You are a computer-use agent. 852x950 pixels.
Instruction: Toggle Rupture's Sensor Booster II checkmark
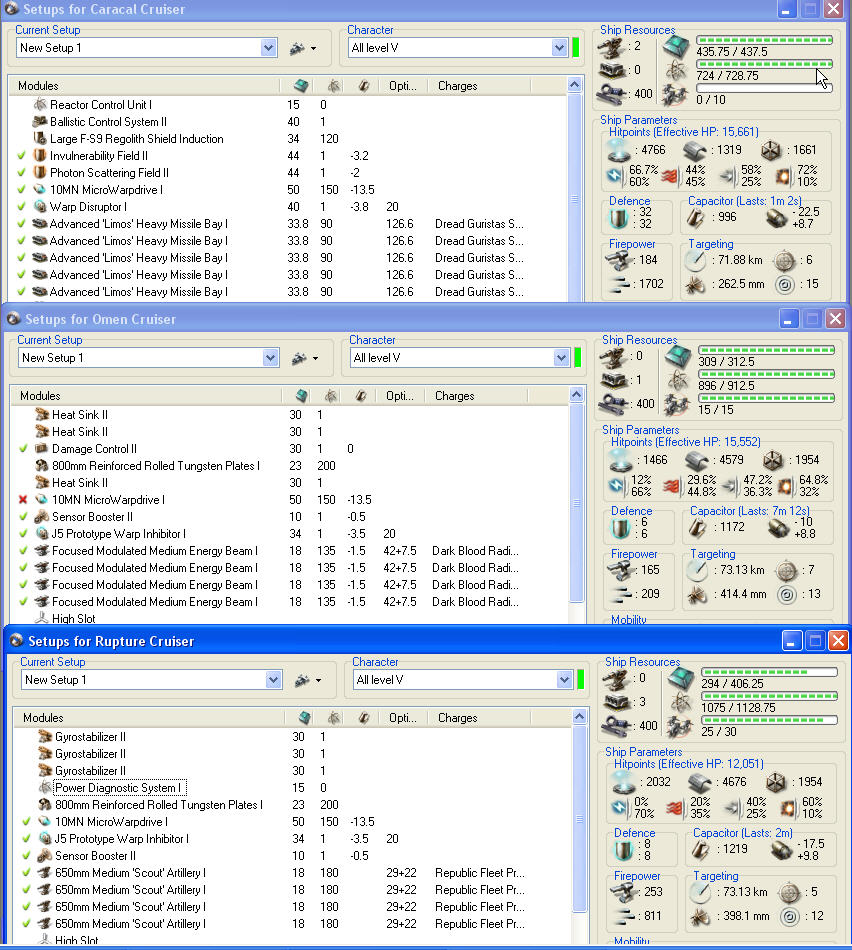click(x=27, y=855)
